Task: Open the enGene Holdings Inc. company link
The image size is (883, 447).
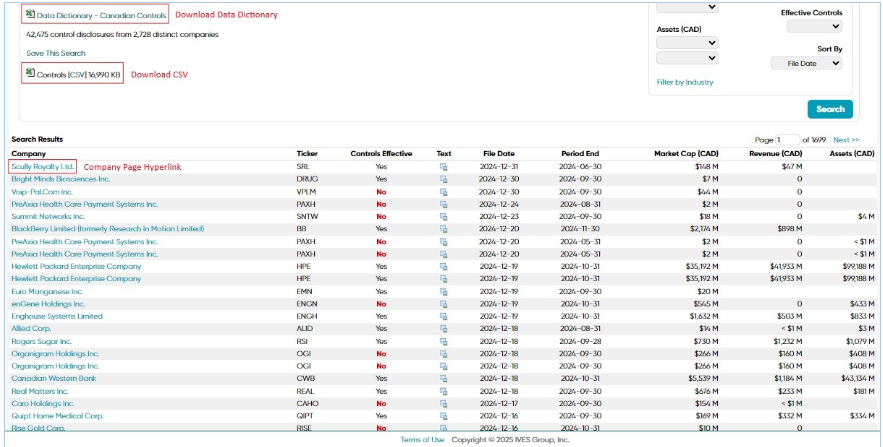Action: [48, 304]
